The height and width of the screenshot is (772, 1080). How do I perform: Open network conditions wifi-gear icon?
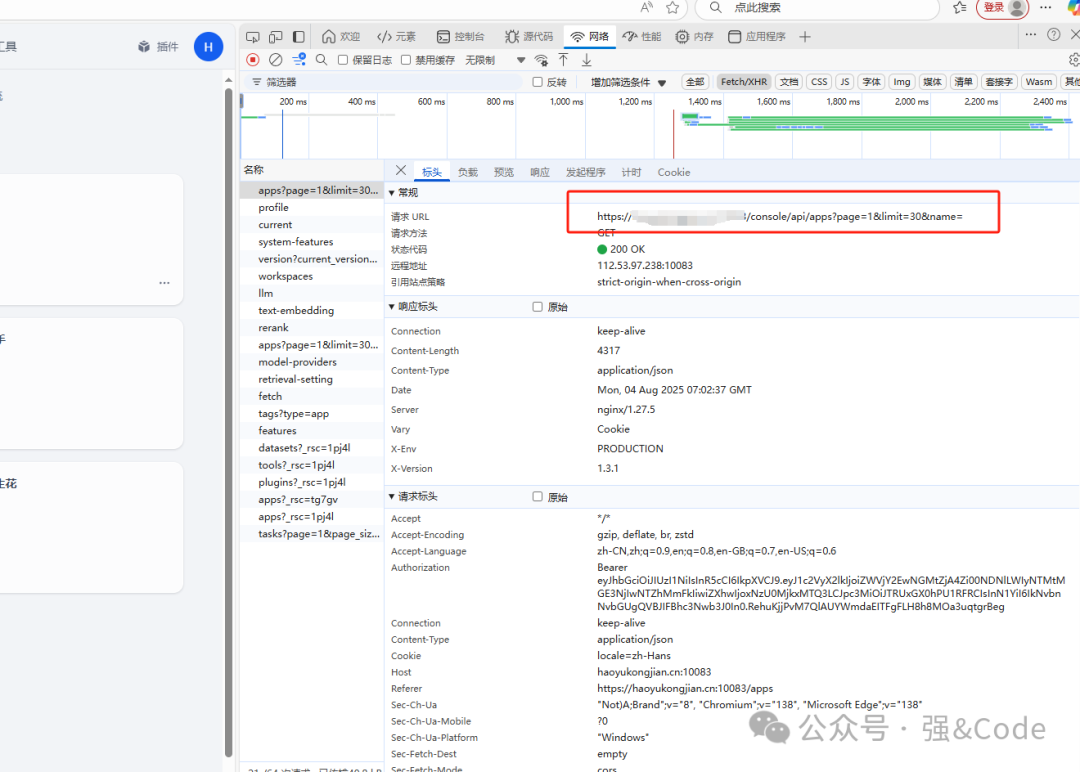pyautogui.click(x=541, y=60)
